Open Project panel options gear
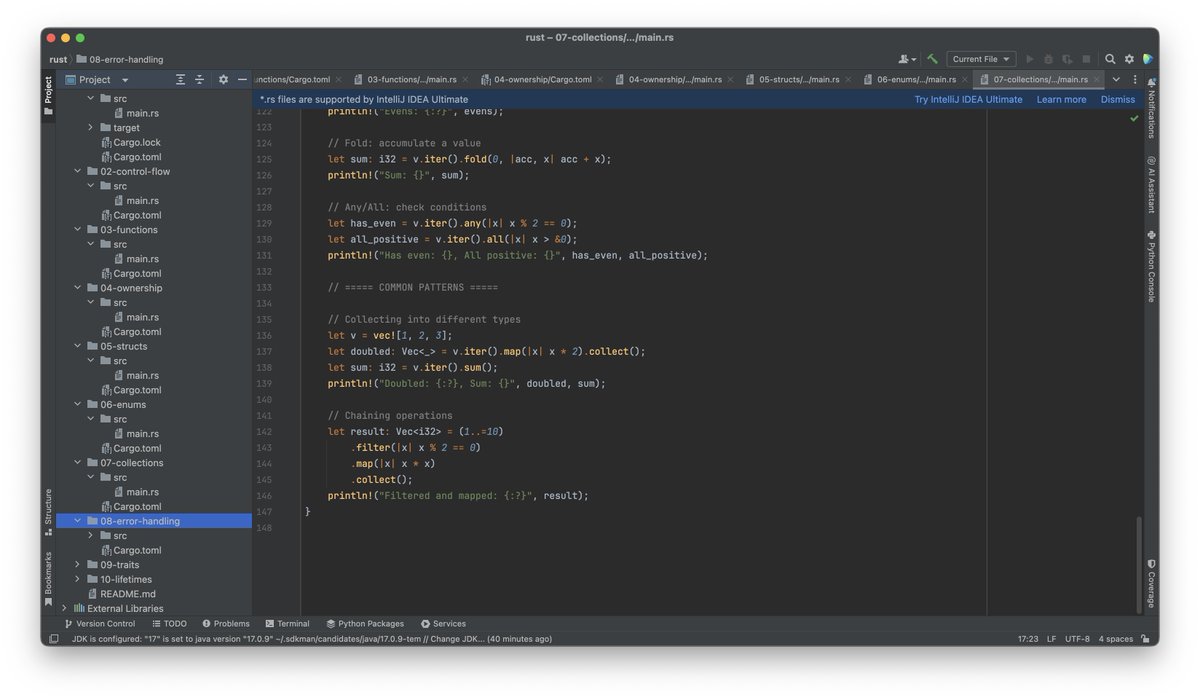 tap(223, 79)
